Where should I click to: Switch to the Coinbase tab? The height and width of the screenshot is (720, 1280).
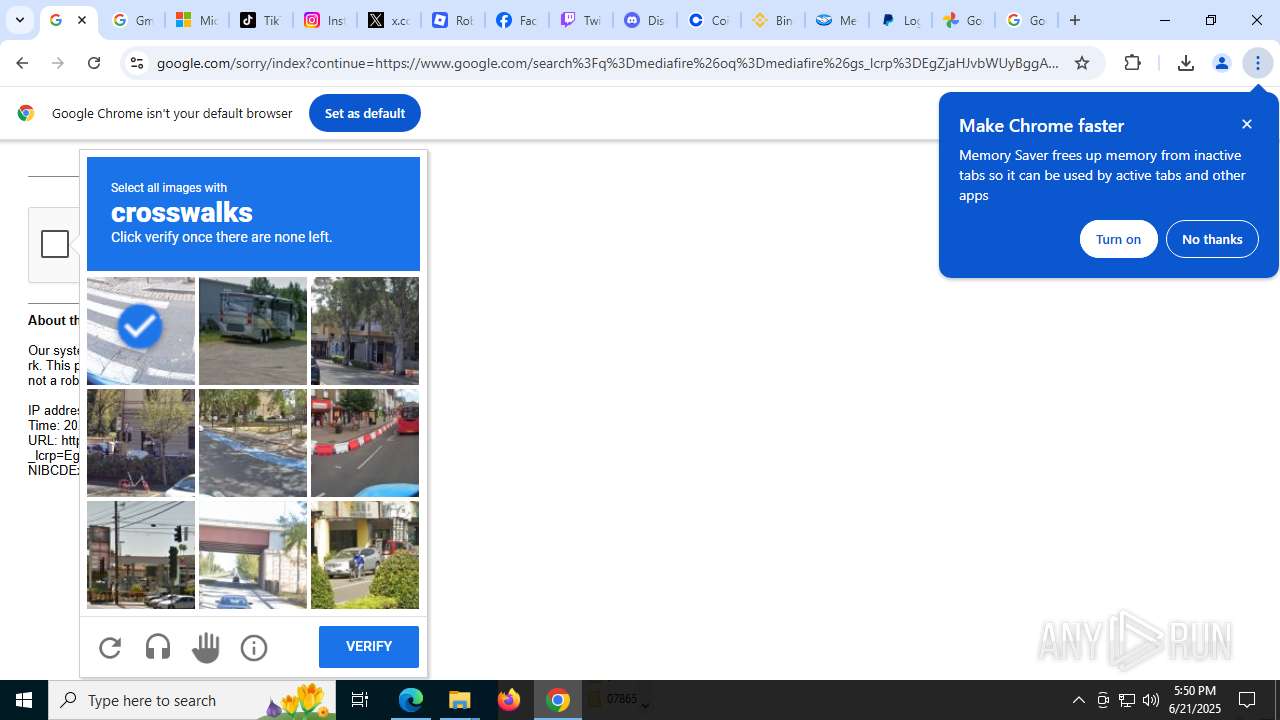708,20
